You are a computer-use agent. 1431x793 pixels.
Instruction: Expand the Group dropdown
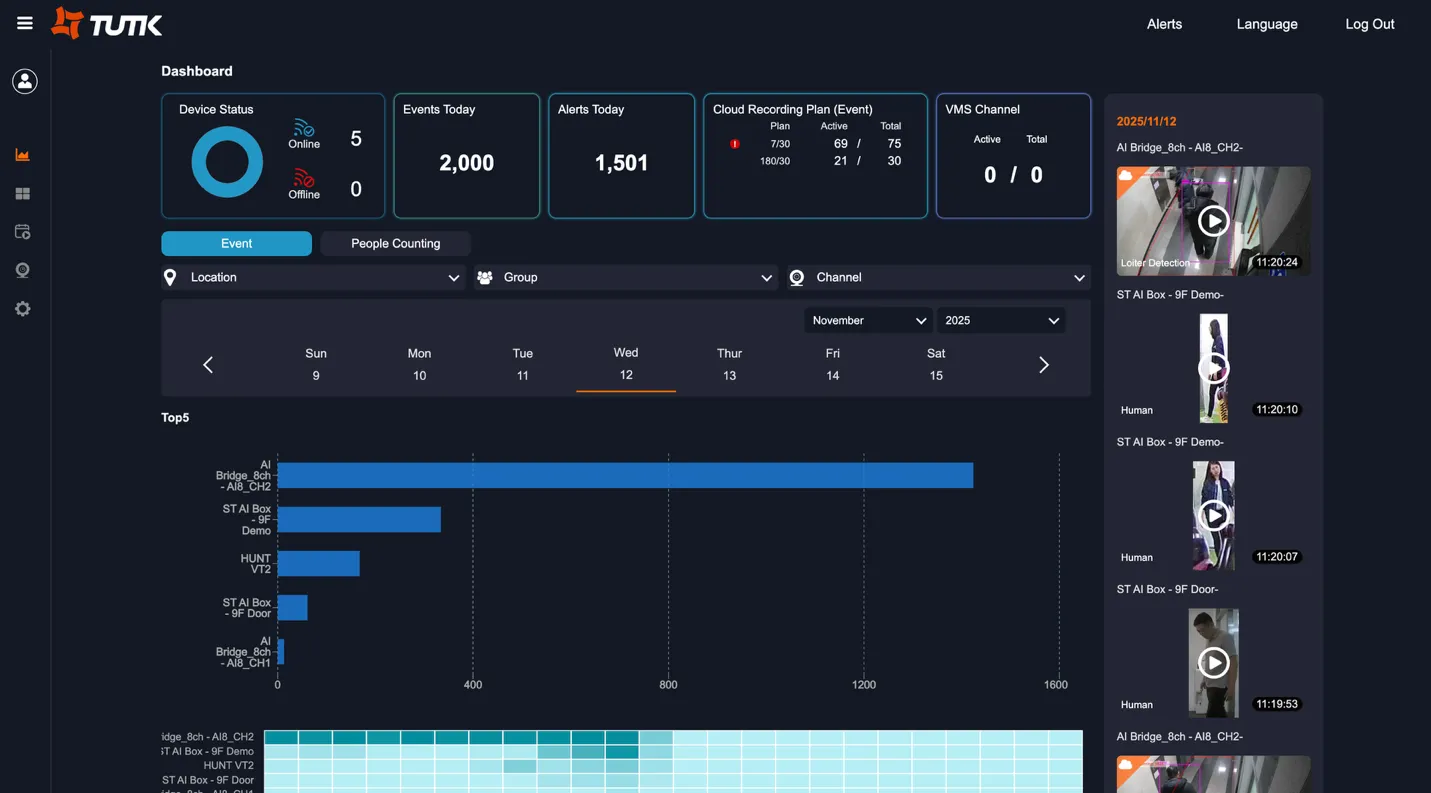[x=625, y=277]
